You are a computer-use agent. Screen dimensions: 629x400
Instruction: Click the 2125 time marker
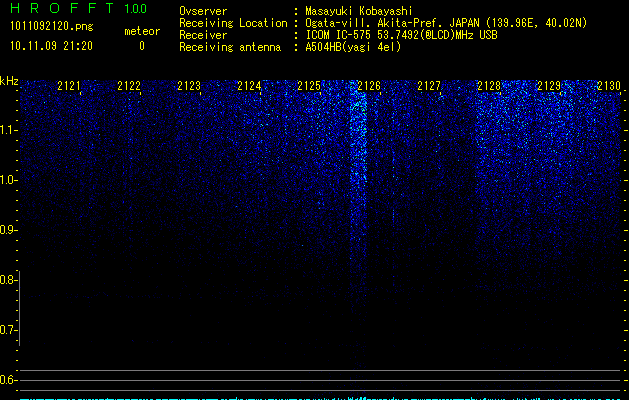click(x=309, y=85)
